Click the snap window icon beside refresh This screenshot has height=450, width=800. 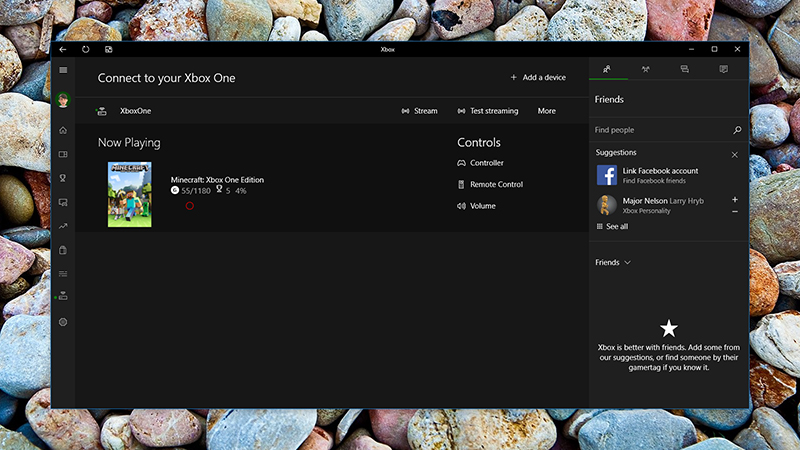[x=109, y=49]
